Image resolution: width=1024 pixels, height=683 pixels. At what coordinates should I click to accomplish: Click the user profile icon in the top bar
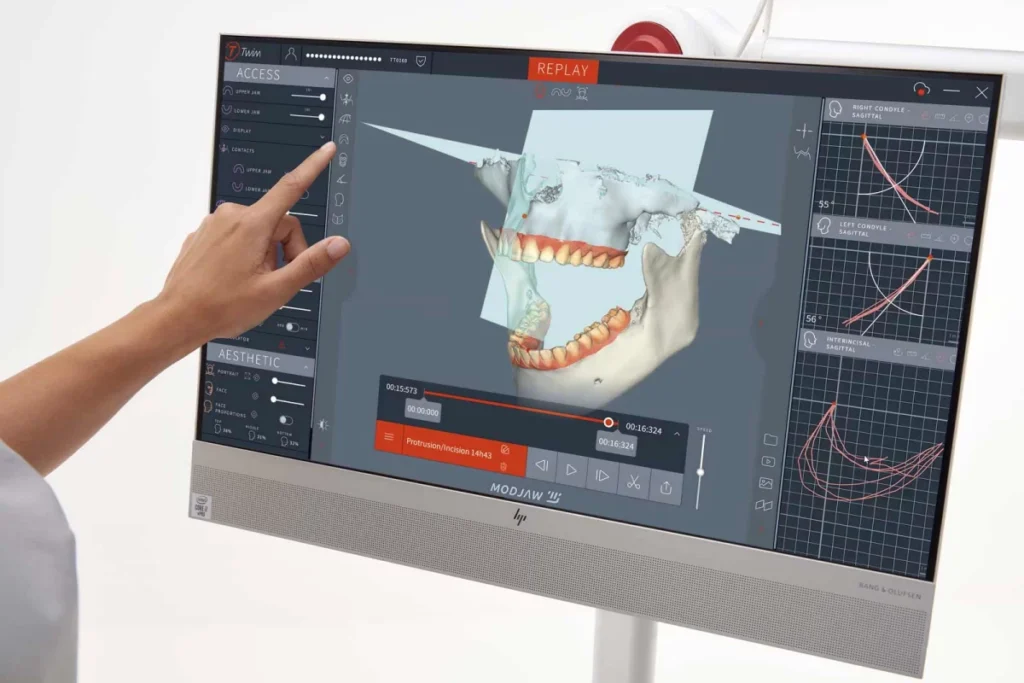(x=291, y=54)
